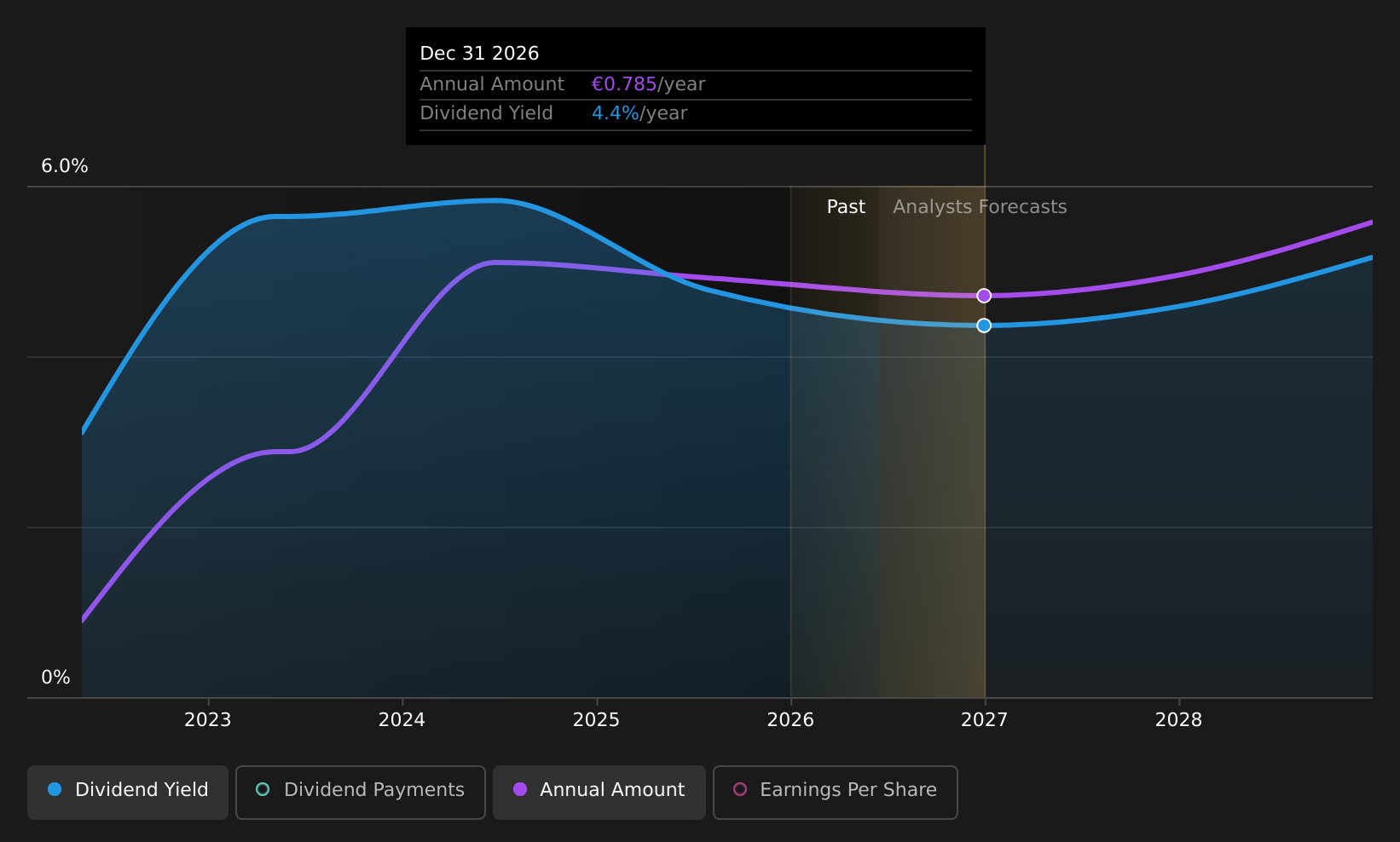
Task: Click the 2025 x-axis label
Action: pos(596,720)
